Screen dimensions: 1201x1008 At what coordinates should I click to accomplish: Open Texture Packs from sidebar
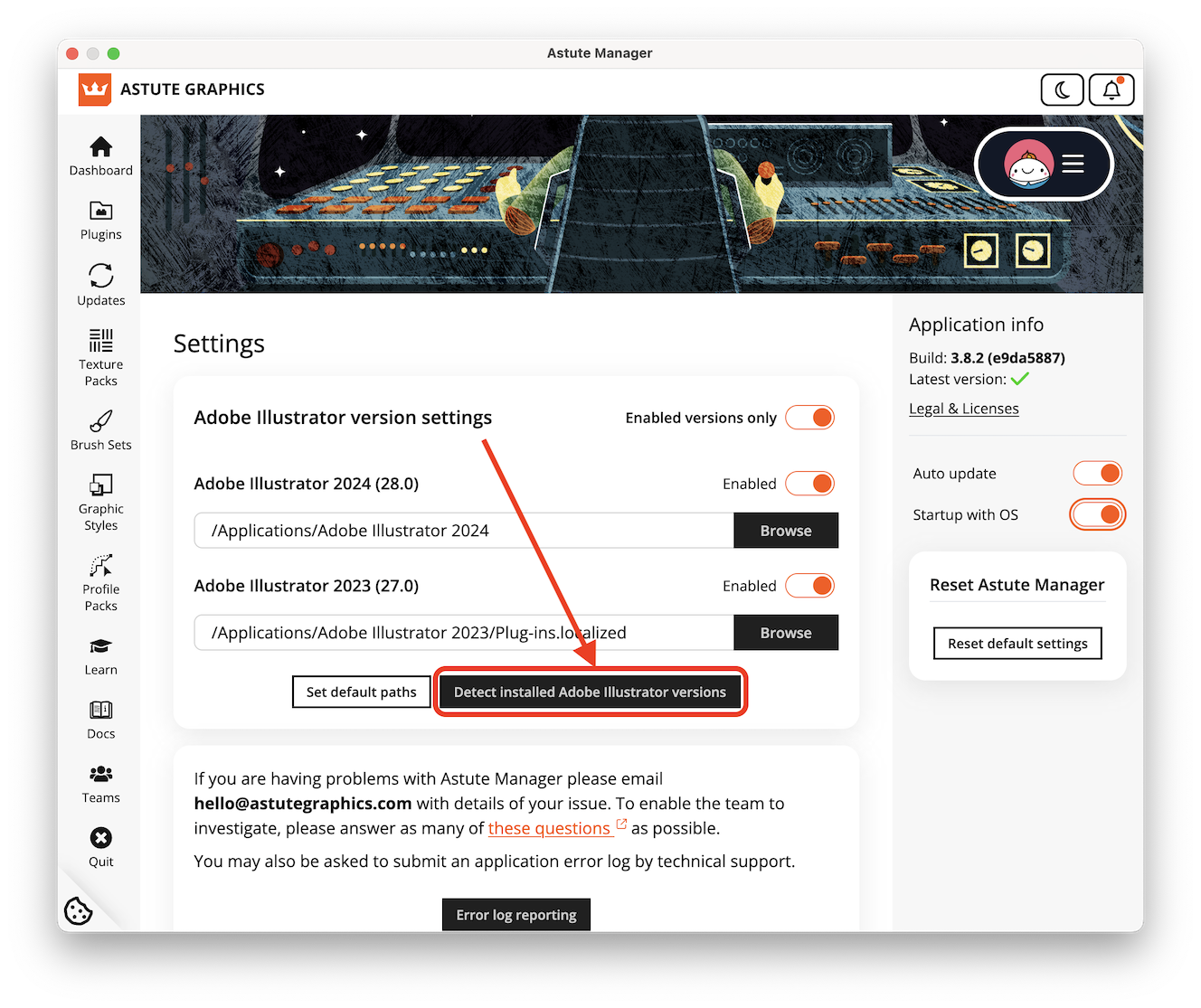click(100, 356)
